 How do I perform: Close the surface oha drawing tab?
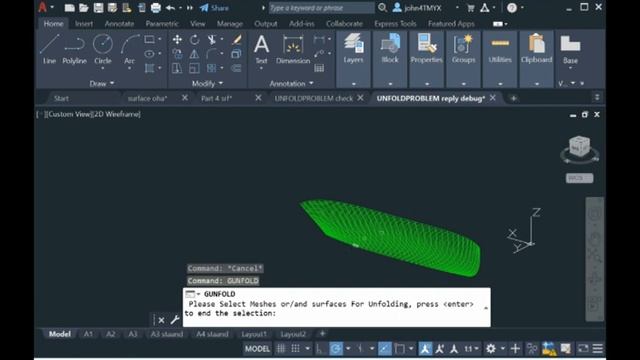185,98
